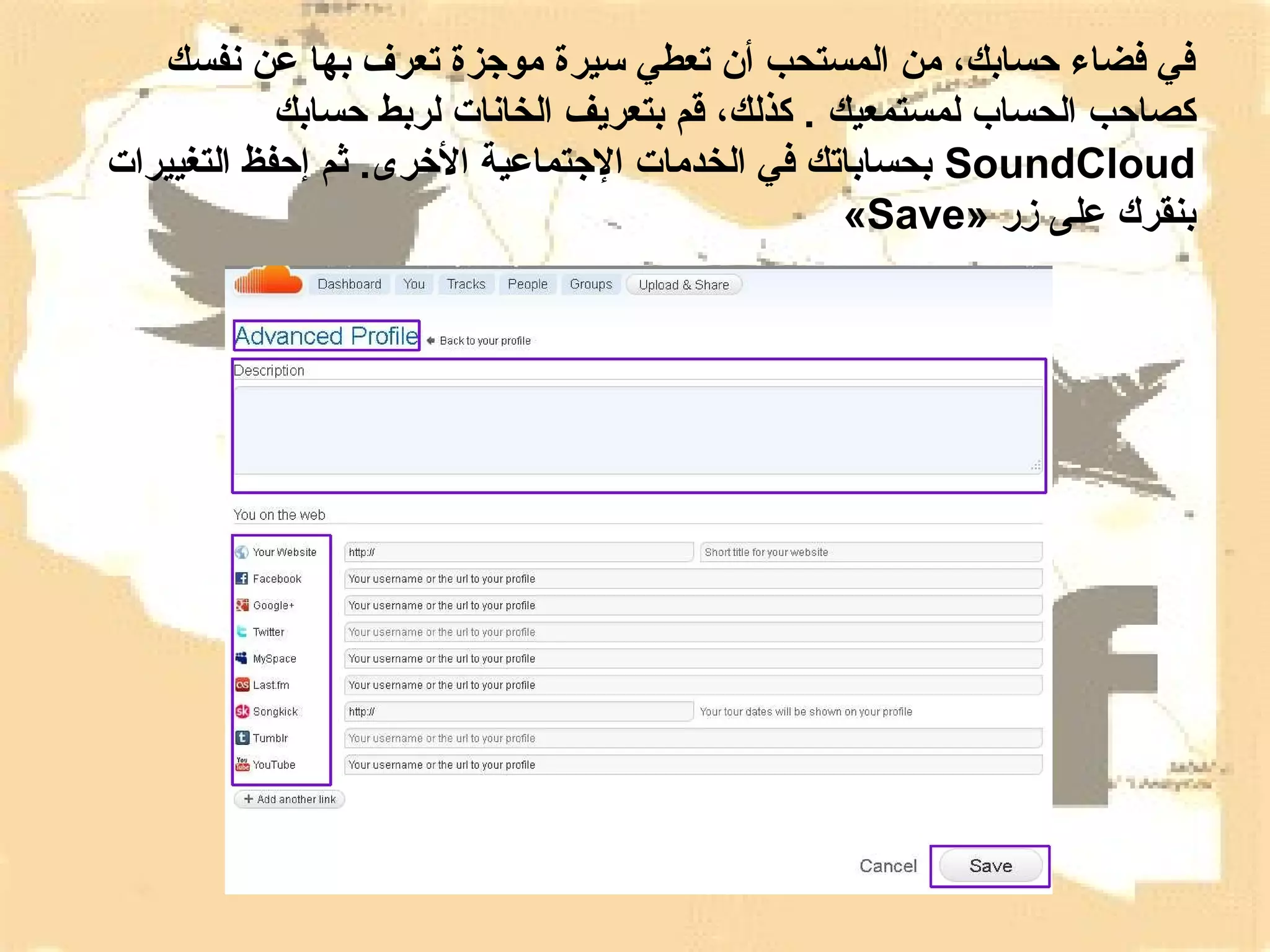1270x952 pixels.
Task: Click the Short title for your website field
Action: point(871,552)
